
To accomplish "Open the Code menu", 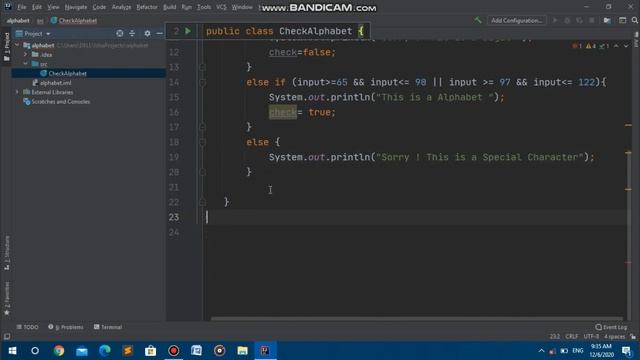I will tap(99, 7).
